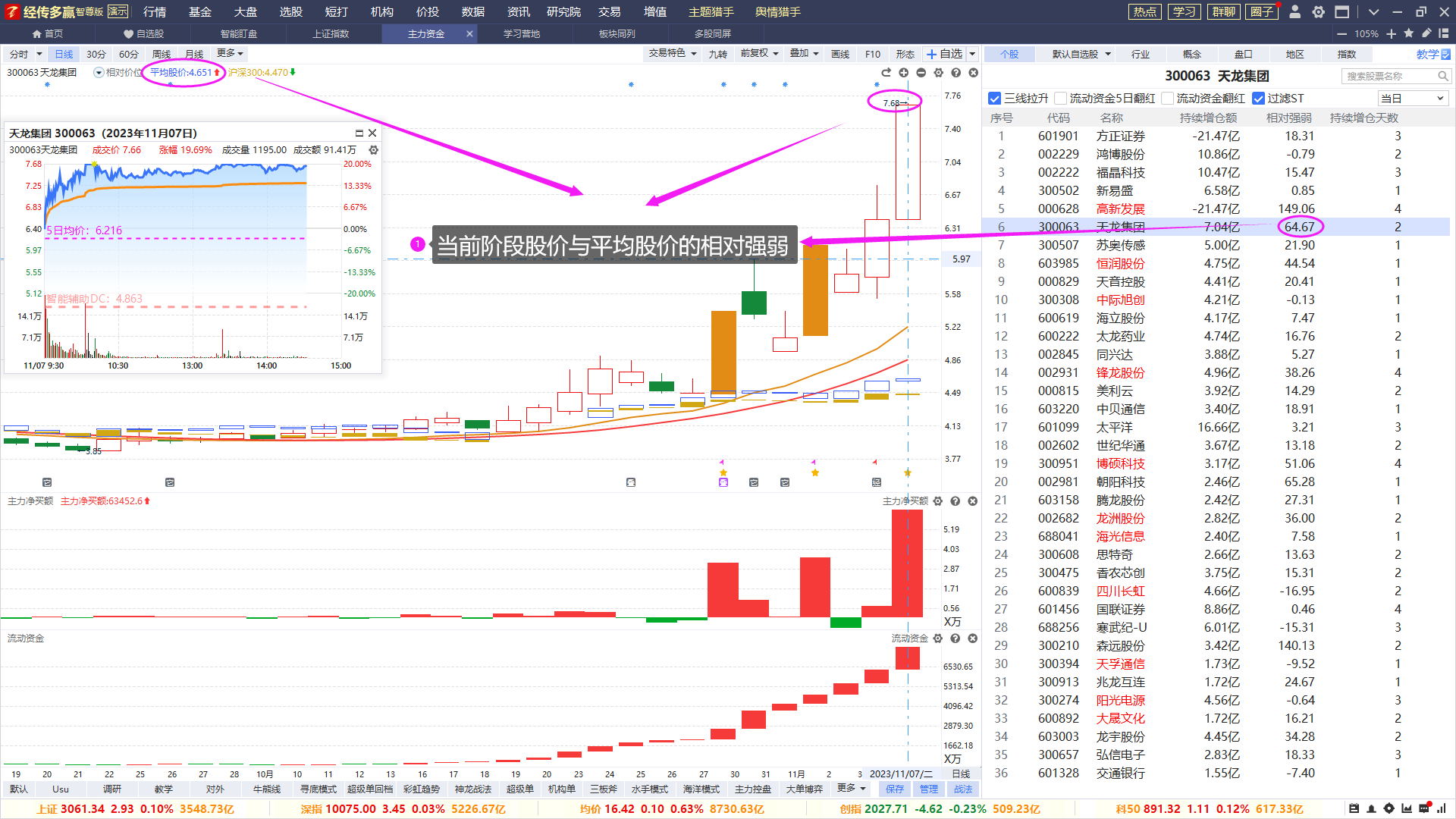
Task: Select the 方正证券 row in stock list
Action: [1216, 136]
